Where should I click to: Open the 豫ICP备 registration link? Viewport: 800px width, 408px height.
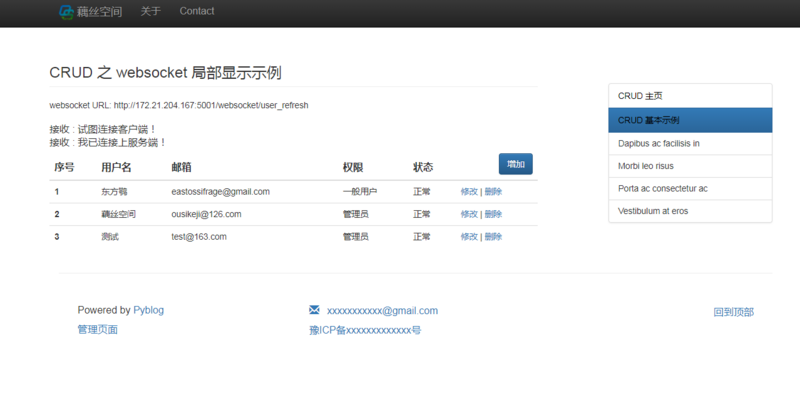pyautogui.click(x=365, y=330)
